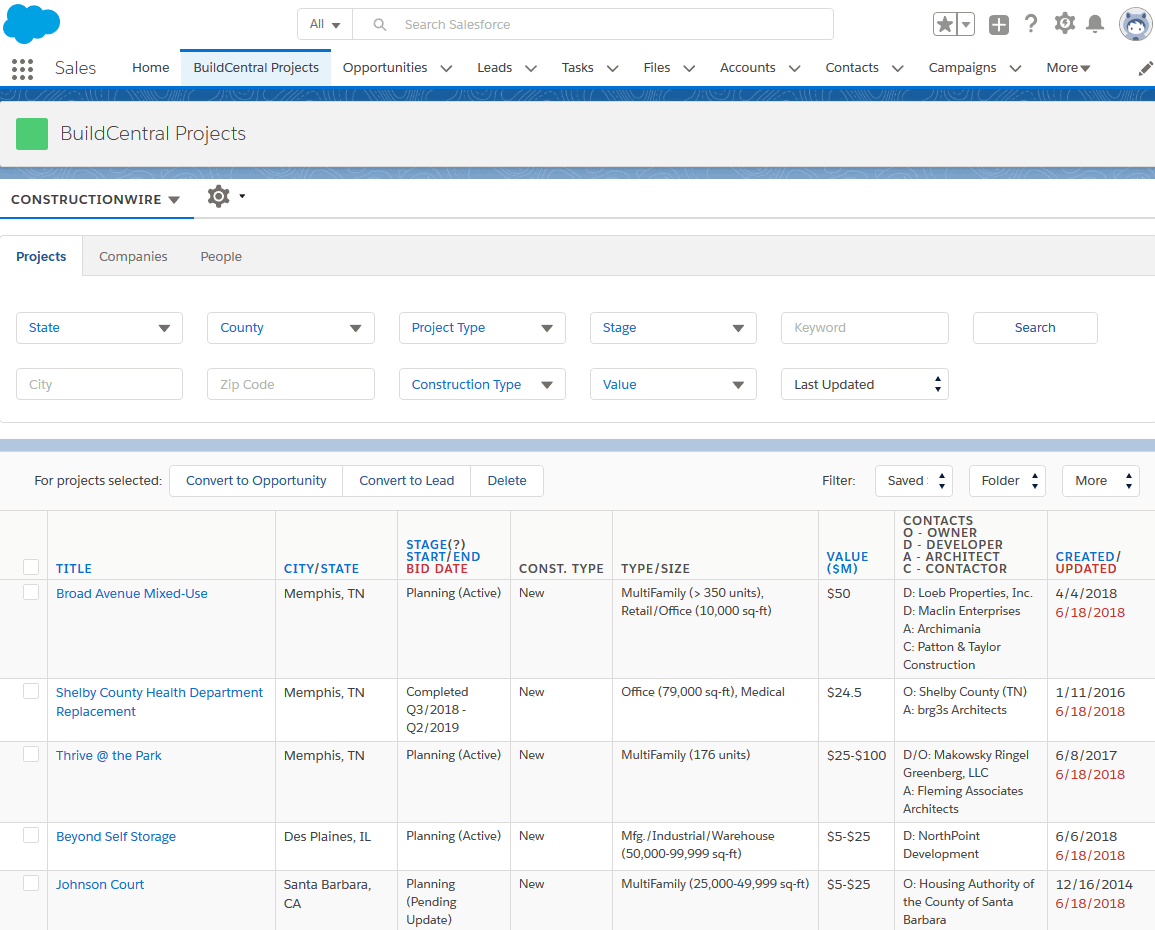This screenshot has height=930, width=1155.
Task: Check the Johnson Court row checkbox
Action: pyautogui.click(x=31, y=883)
